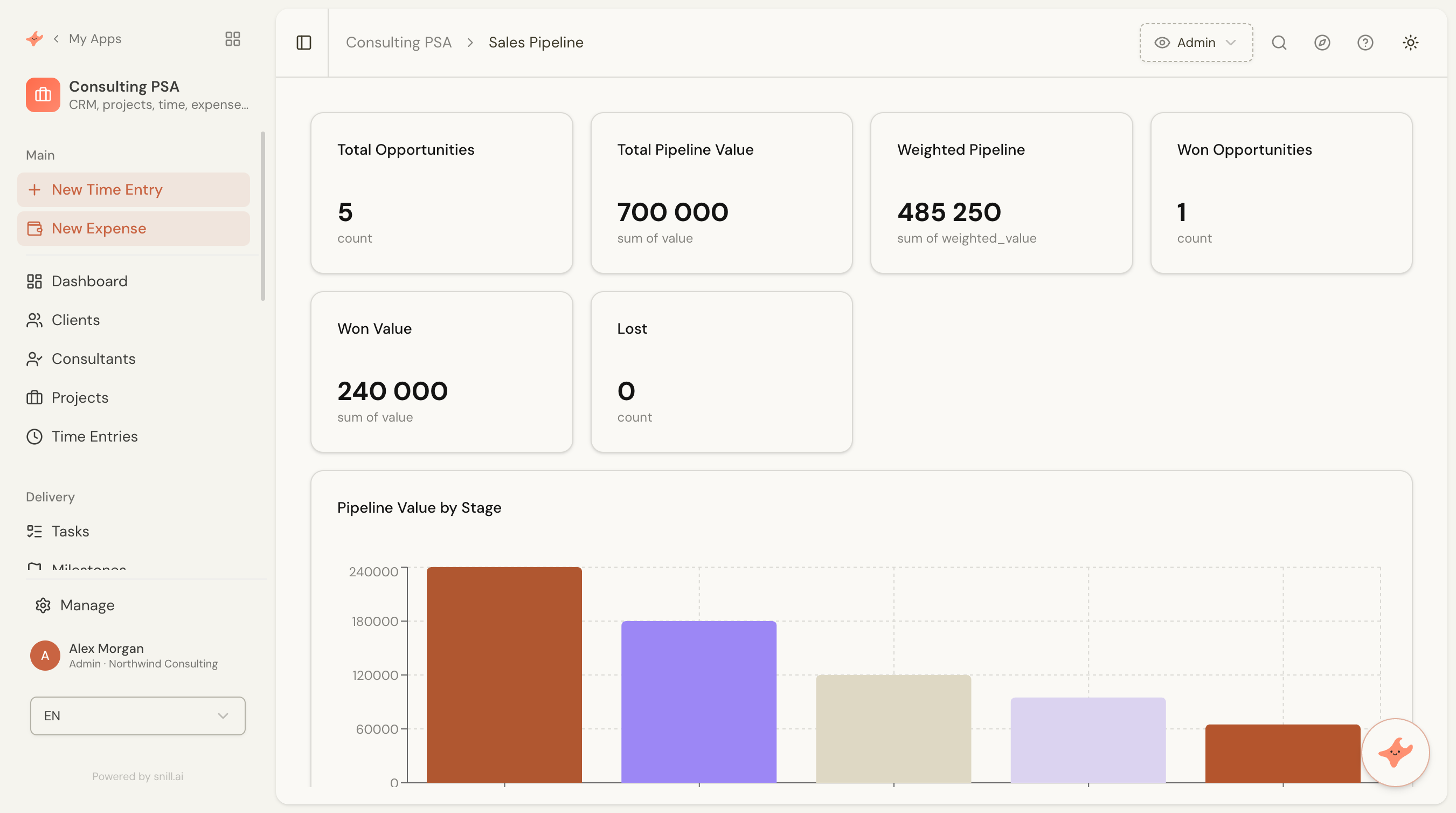Viewport: 1456px width, 813px height.
Task: Toggle light/dark theme sun icon
Action: [1410, 43]
